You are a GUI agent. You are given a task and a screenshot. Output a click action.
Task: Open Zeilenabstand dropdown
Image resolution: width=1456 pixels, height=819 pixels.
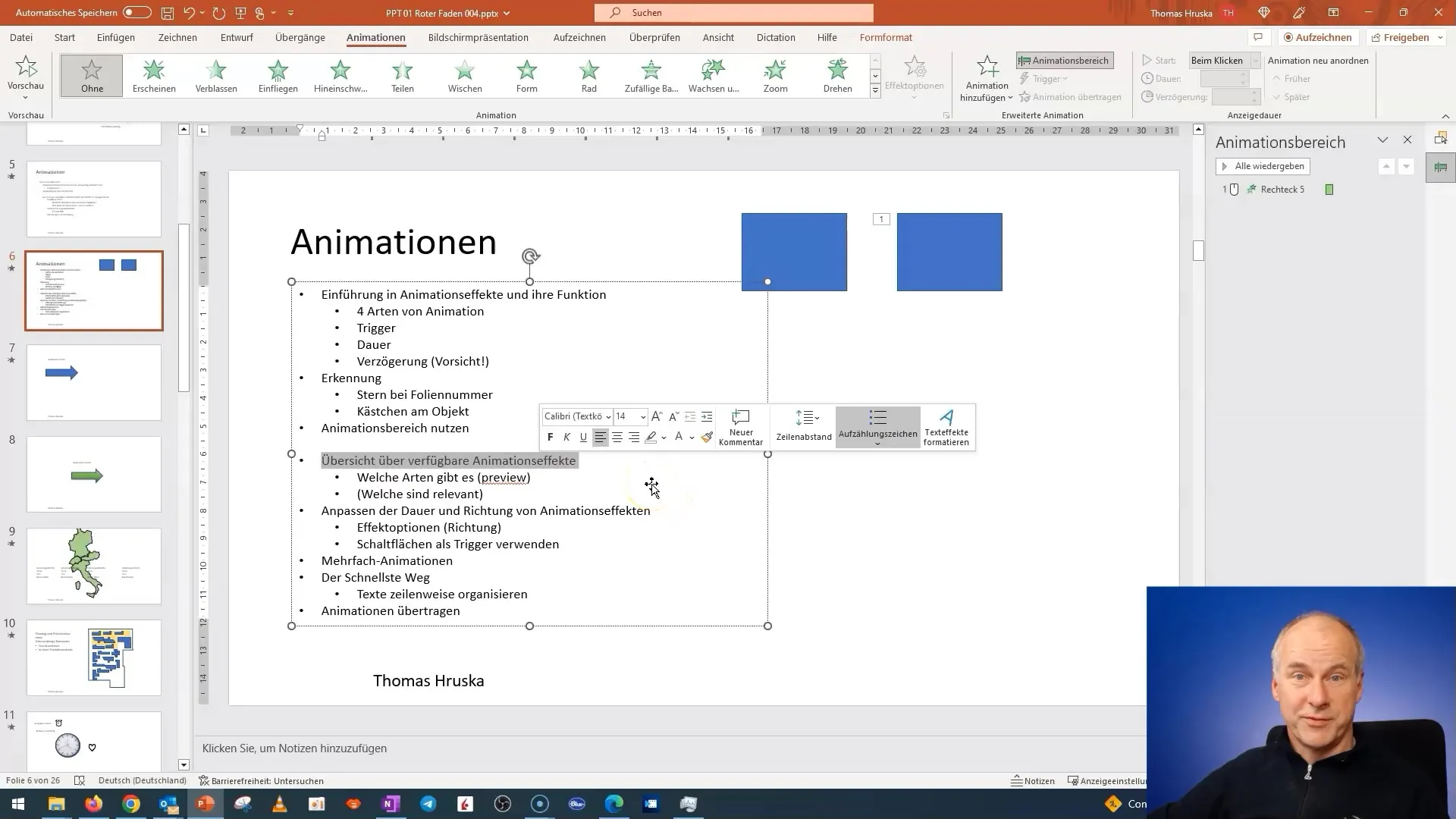804,428
